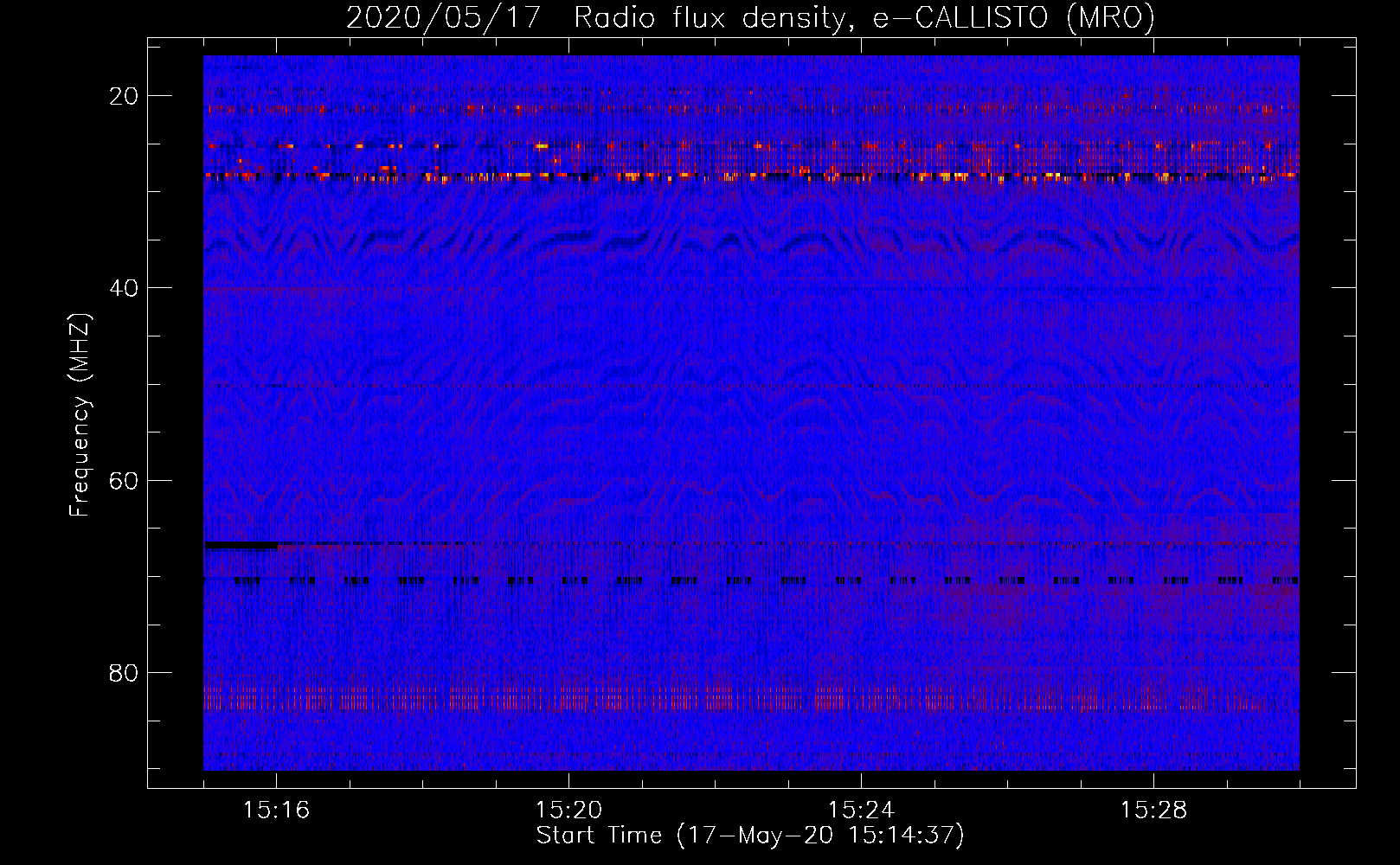Image resolution: width=1400 pixels, height=865 pixels.
Task: Click the thick black bar near 67 MHz
Action: (x=241, y=546)
